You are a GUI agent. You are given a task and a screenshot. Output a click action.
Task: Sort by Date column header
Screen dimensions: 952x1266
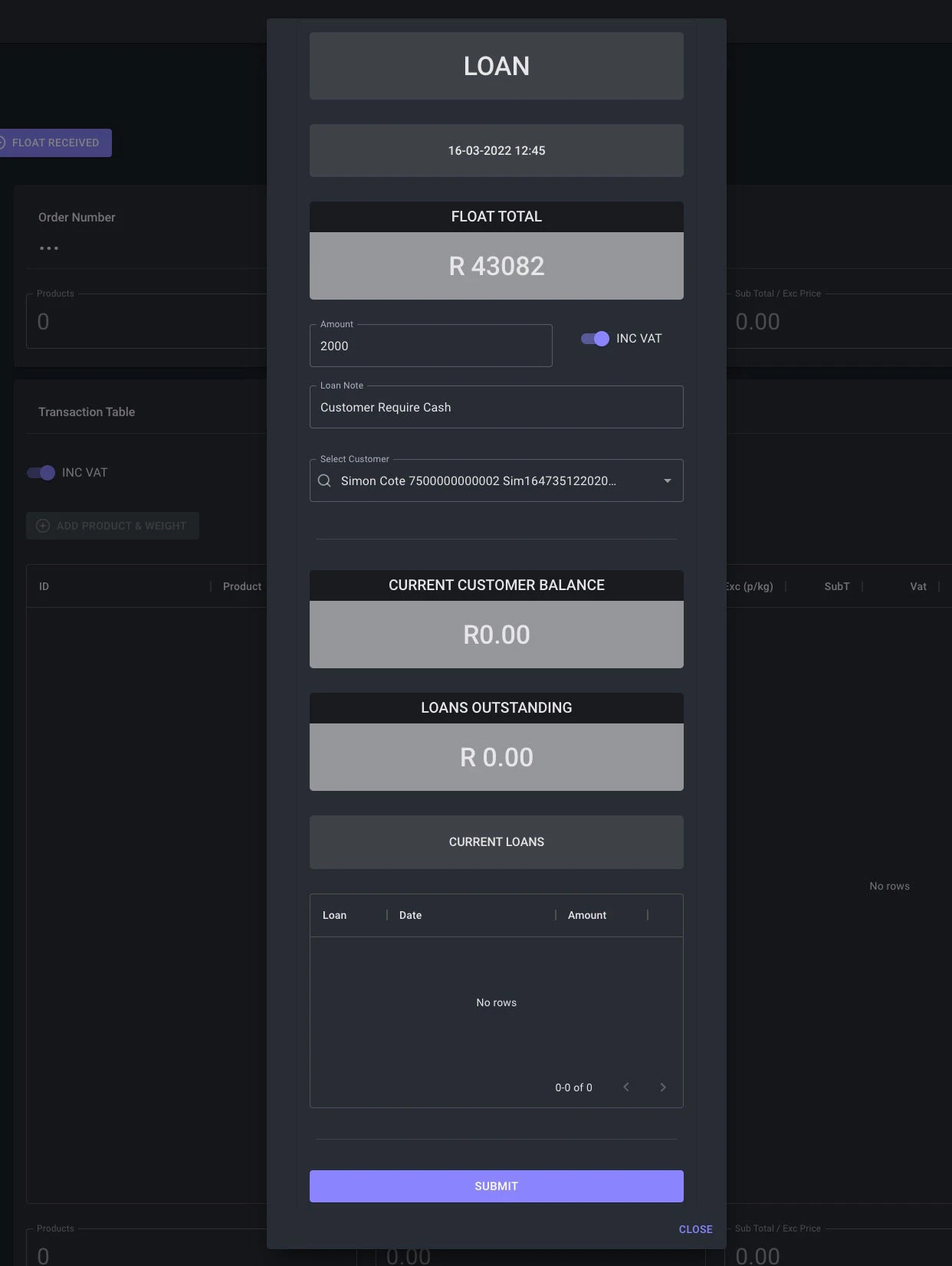(x=410, y=915)
